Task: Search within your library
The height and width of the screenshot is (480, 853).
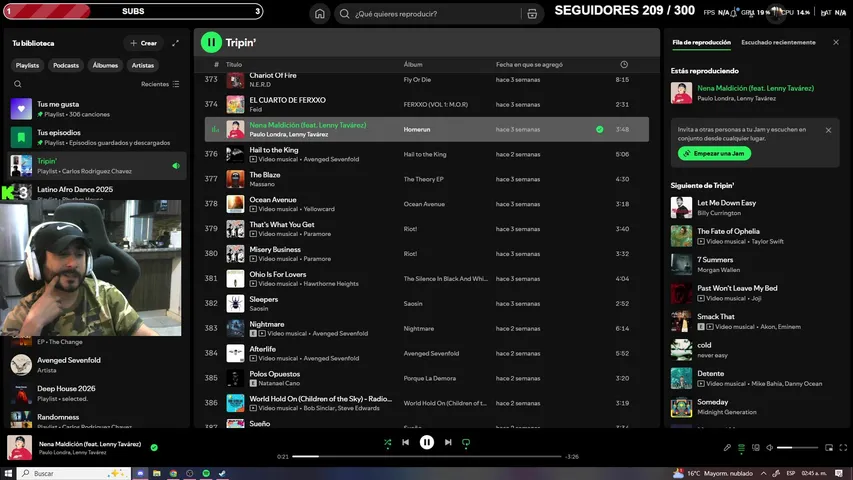Action: (17, 84)
